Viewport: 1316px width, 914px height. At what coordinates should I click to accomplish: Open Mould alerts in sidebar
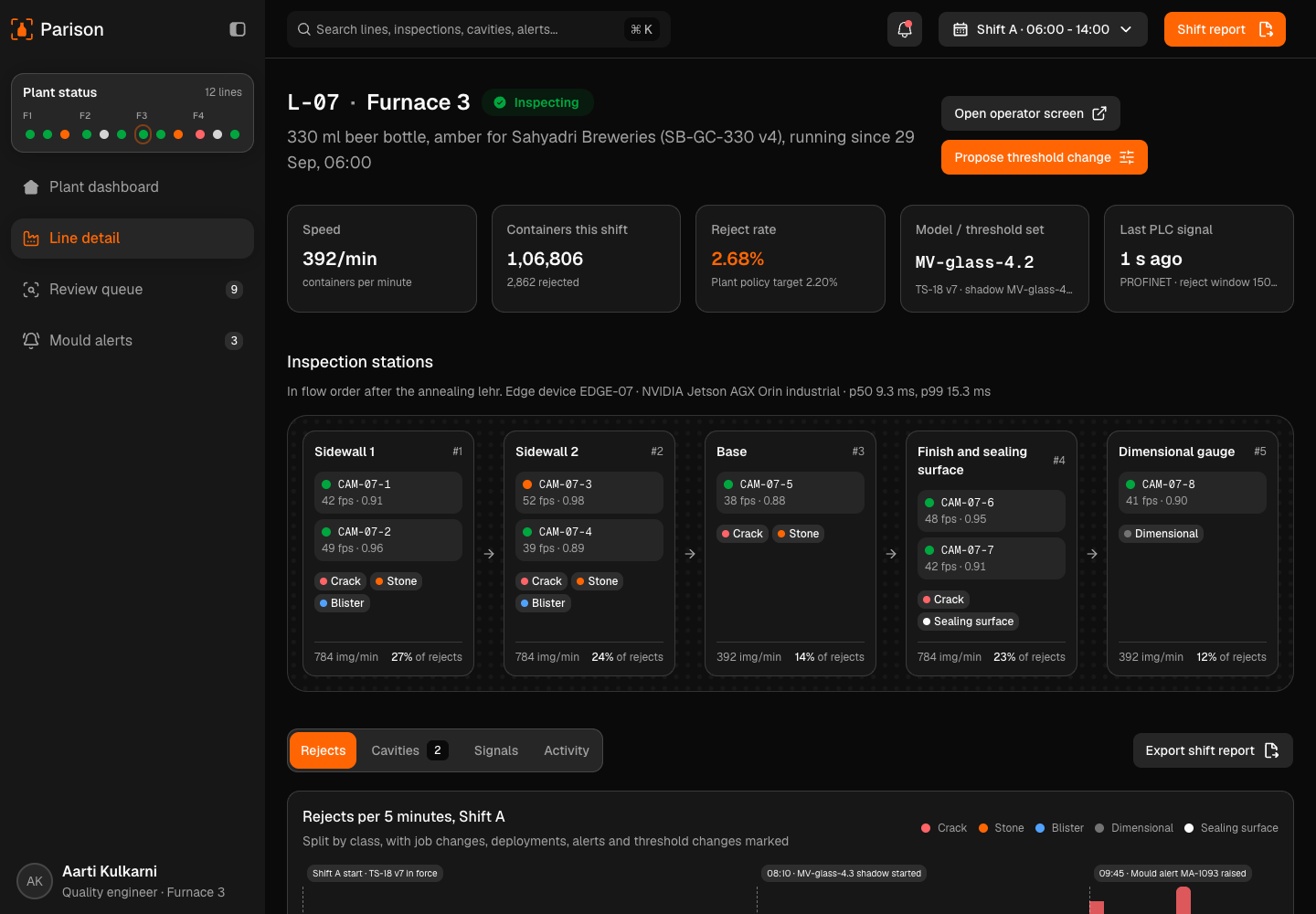click(x=133, y=341)
